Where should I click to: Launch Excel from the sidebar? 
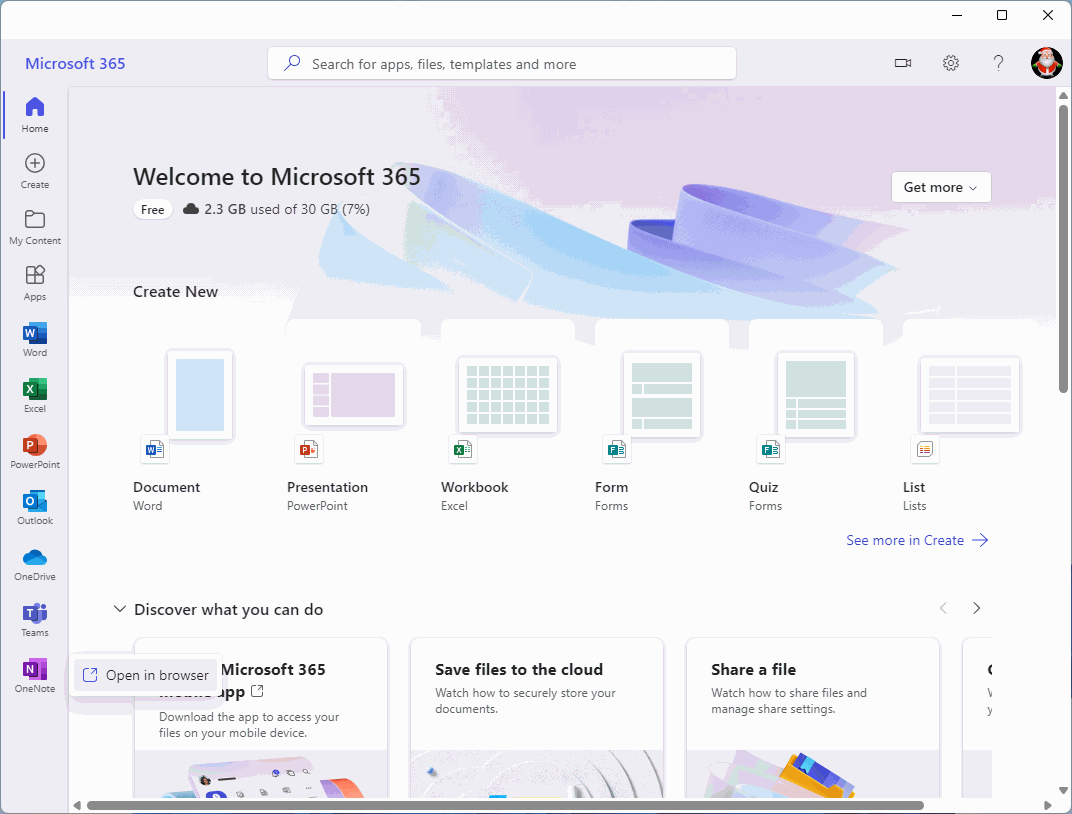(35, 395)
